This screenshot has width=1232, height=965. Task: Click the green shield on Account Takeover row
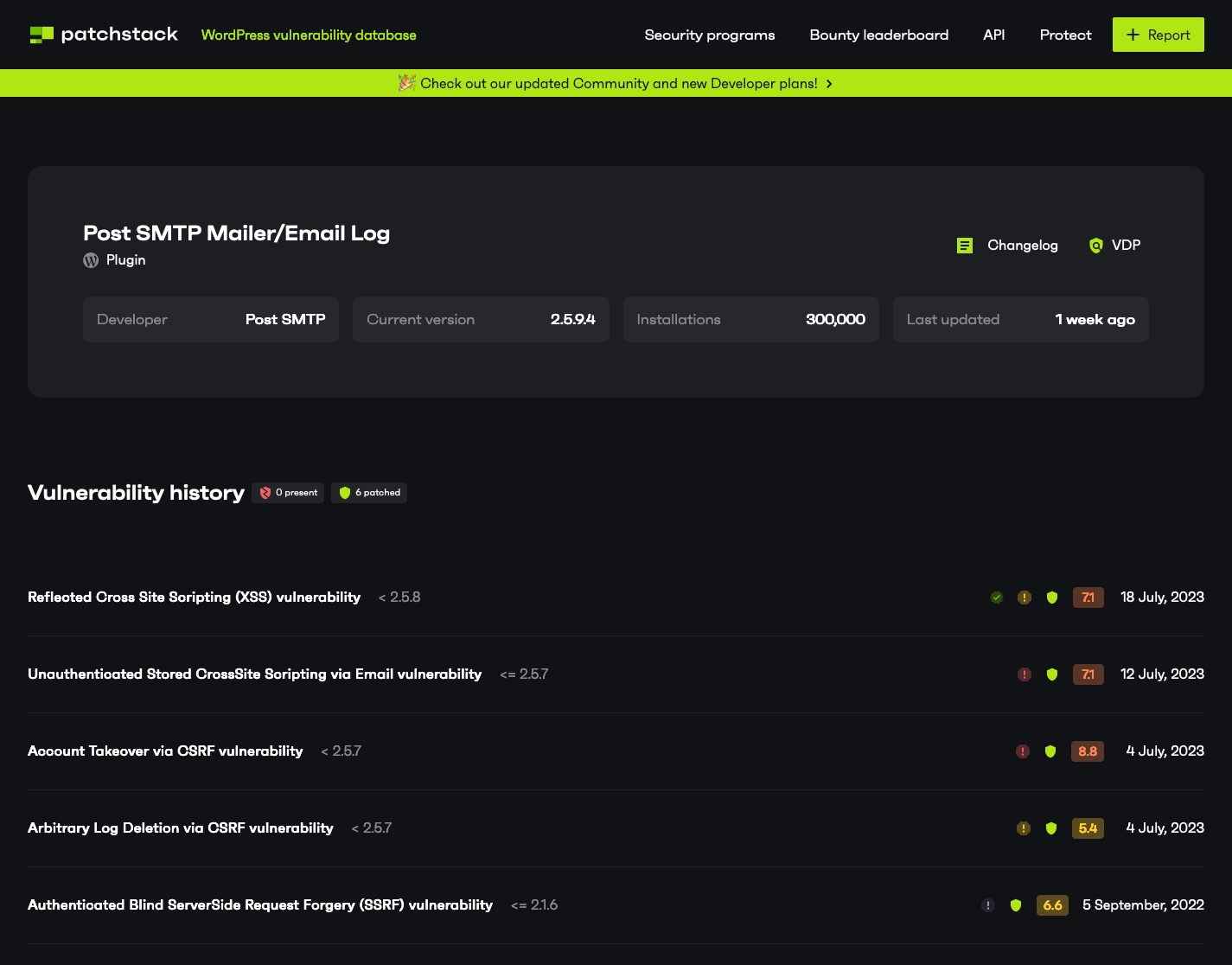pyautogui.click(x=1050, y=751)
